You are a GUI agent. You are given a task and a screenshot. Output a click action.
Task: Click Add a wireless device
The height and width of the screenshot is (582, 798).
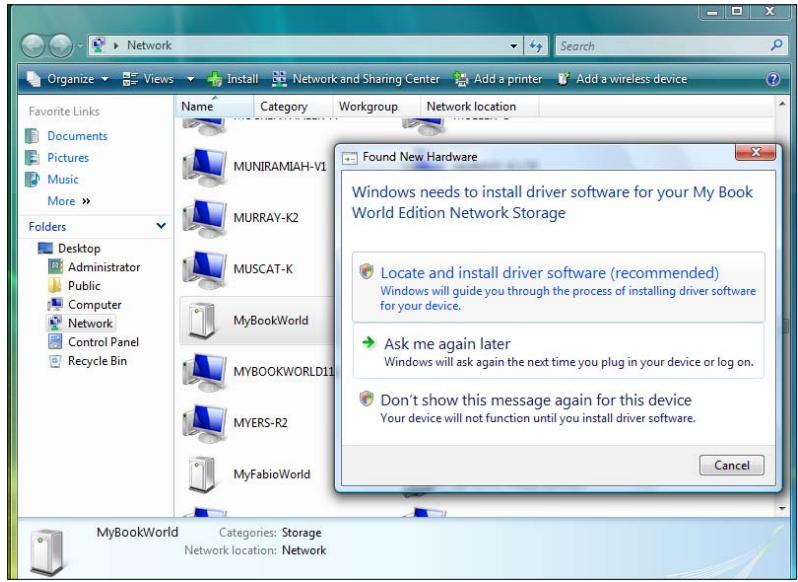(622, 79)
